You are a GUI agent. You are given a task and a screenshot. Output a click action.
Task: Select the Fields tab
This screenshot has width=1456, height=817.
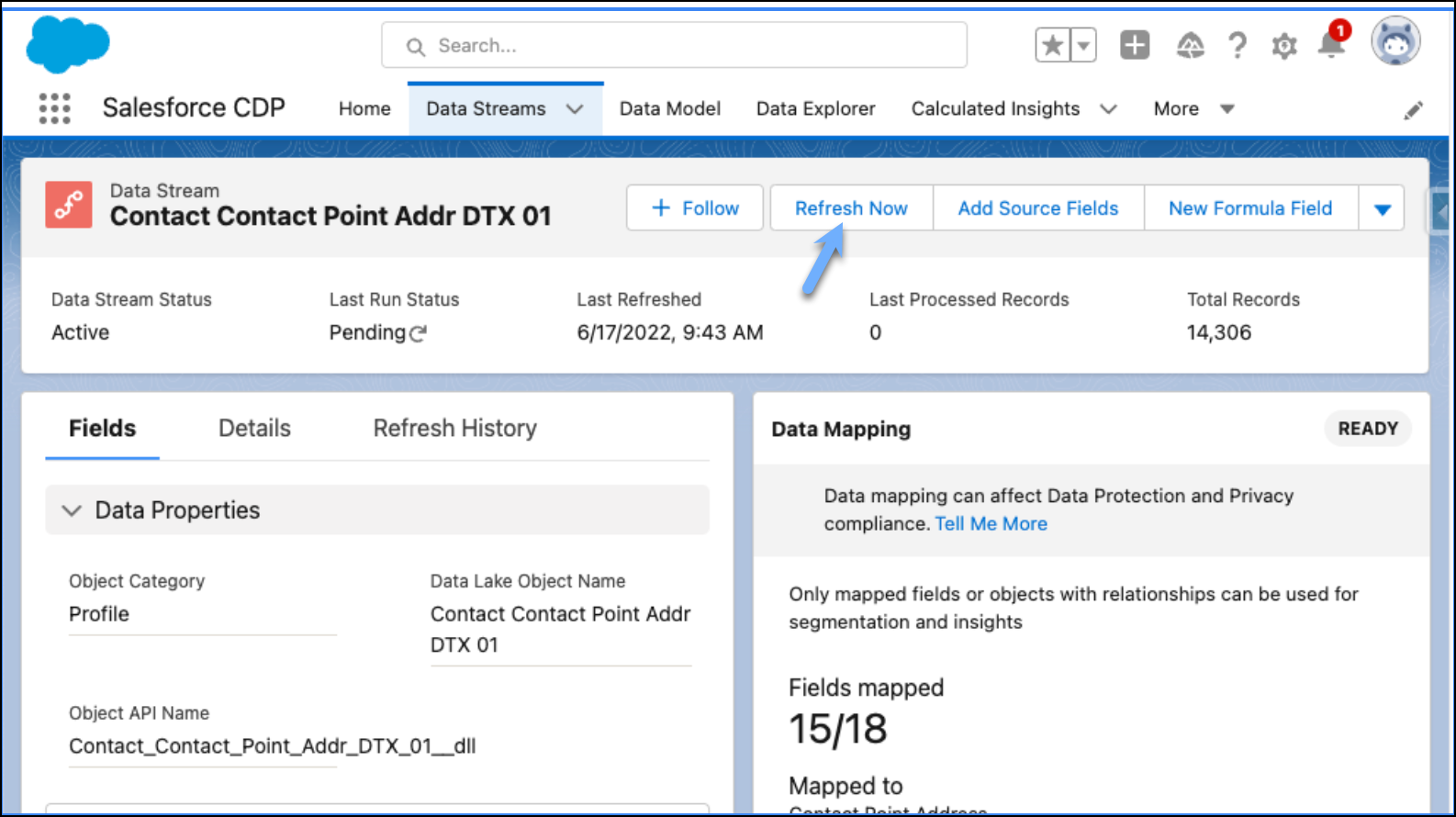point(102,429)
